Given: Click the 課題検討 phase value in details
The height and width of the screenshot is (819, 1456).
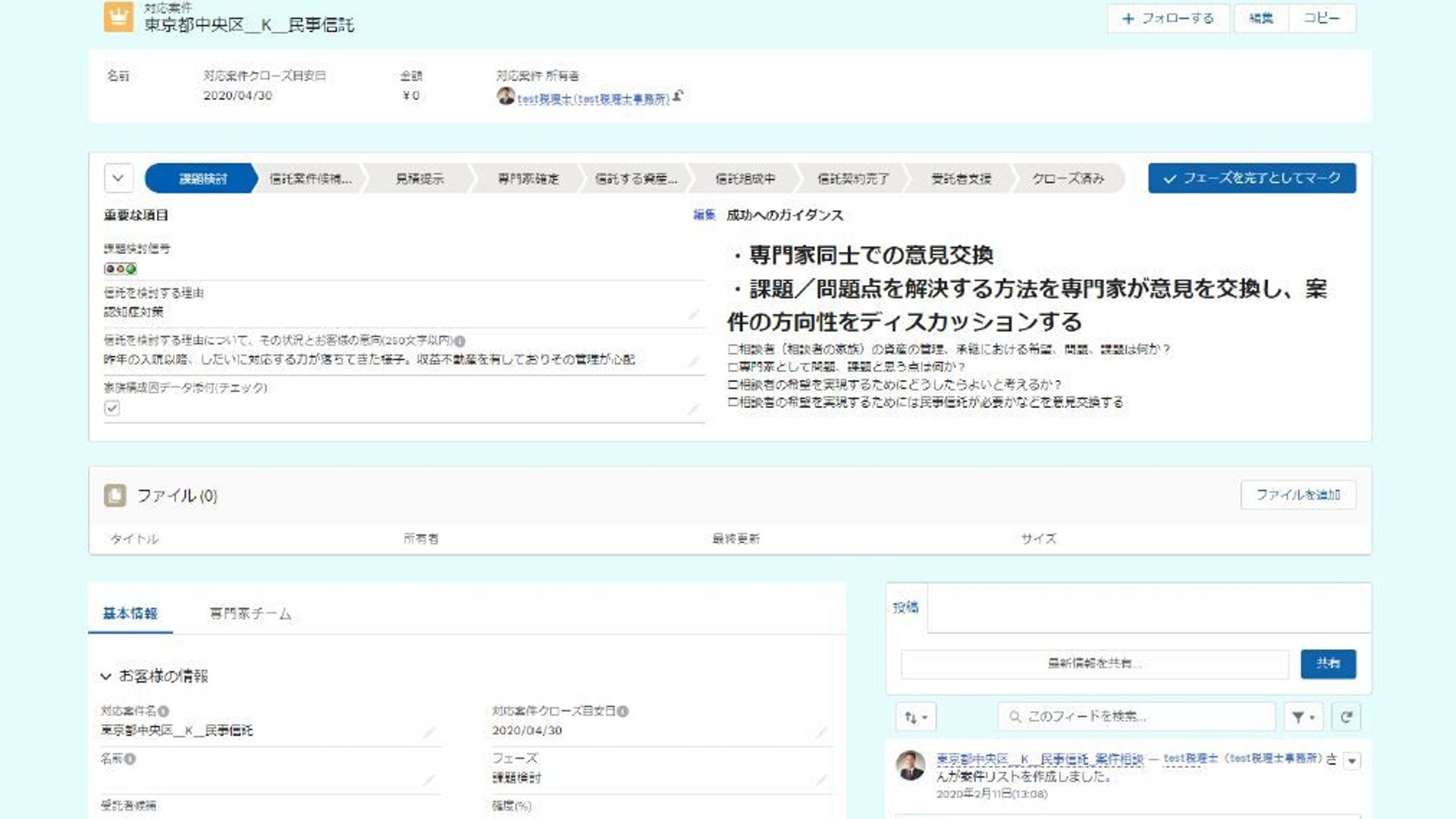Looking at the screenshot, I should pos(517,778).
